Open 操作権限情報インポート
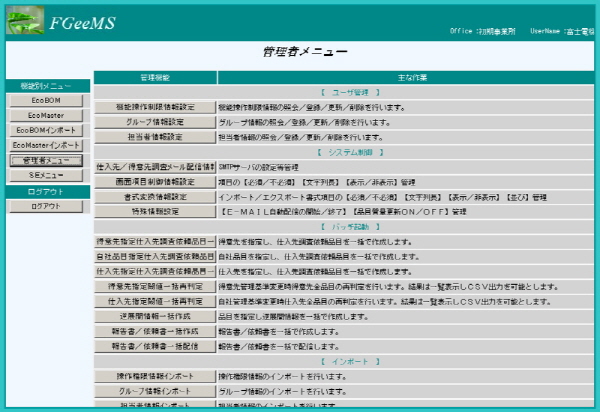The image size is (600, 412). tap(155, 376)
